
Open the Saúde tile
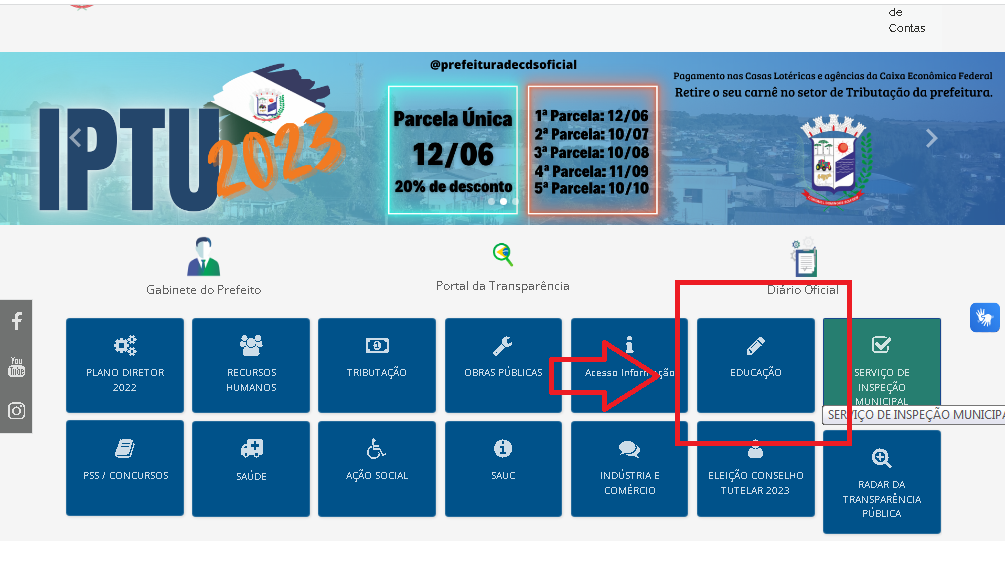251,468
